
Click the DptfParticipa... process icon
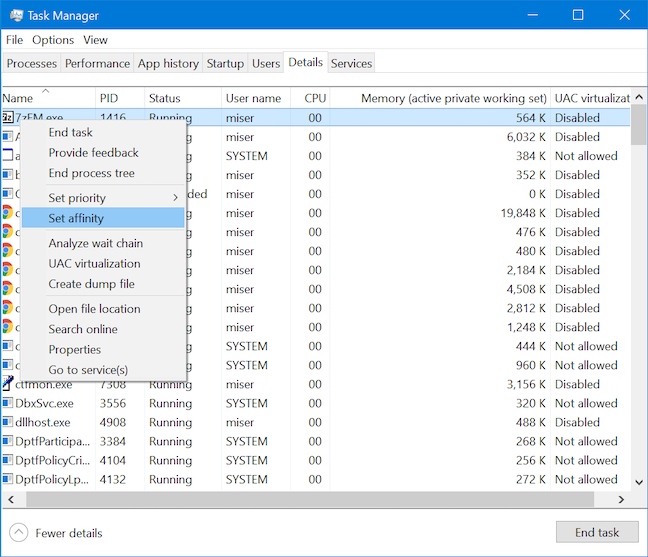8,441
